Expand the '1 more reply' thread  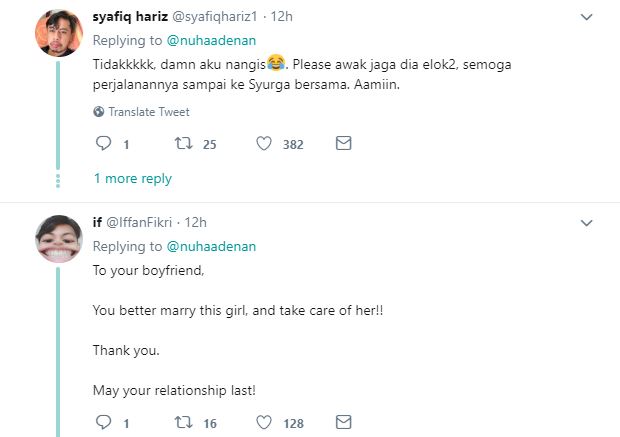[132, 179]
